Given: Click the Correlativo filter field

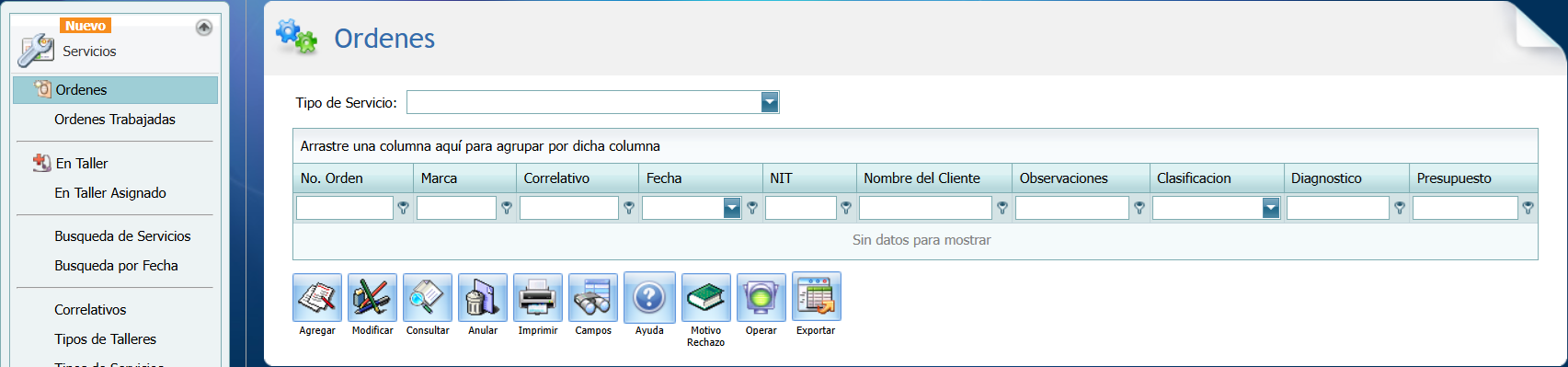Looking at the screenshot, I should point(569,209).
